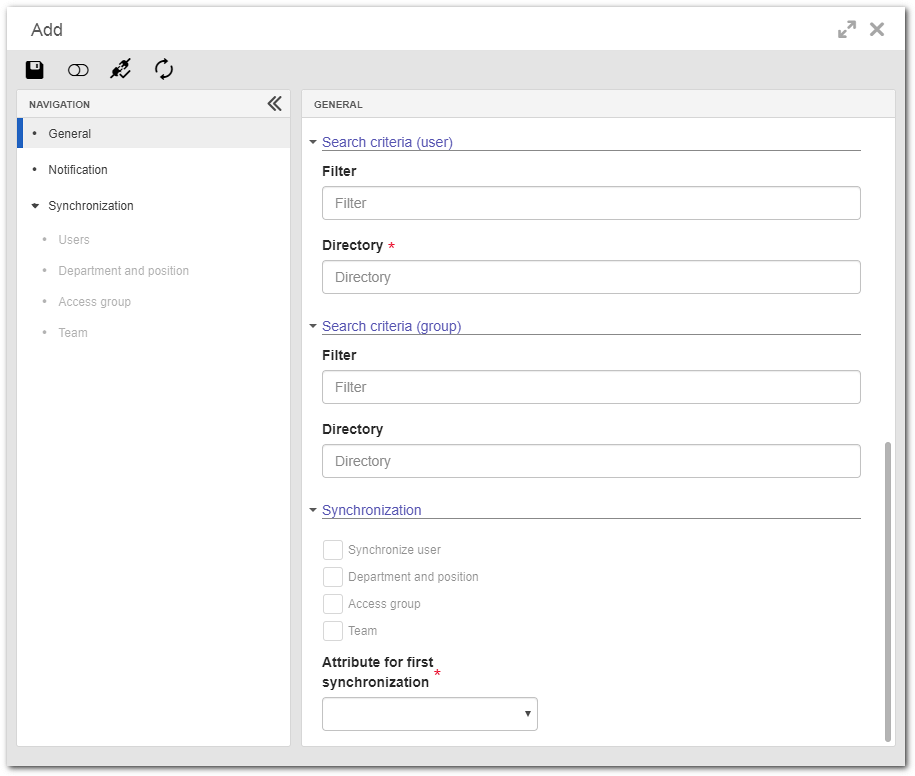This screenshot has width=915, height=776.
Task: Close the Add dialog
Action: pos(876,29)
